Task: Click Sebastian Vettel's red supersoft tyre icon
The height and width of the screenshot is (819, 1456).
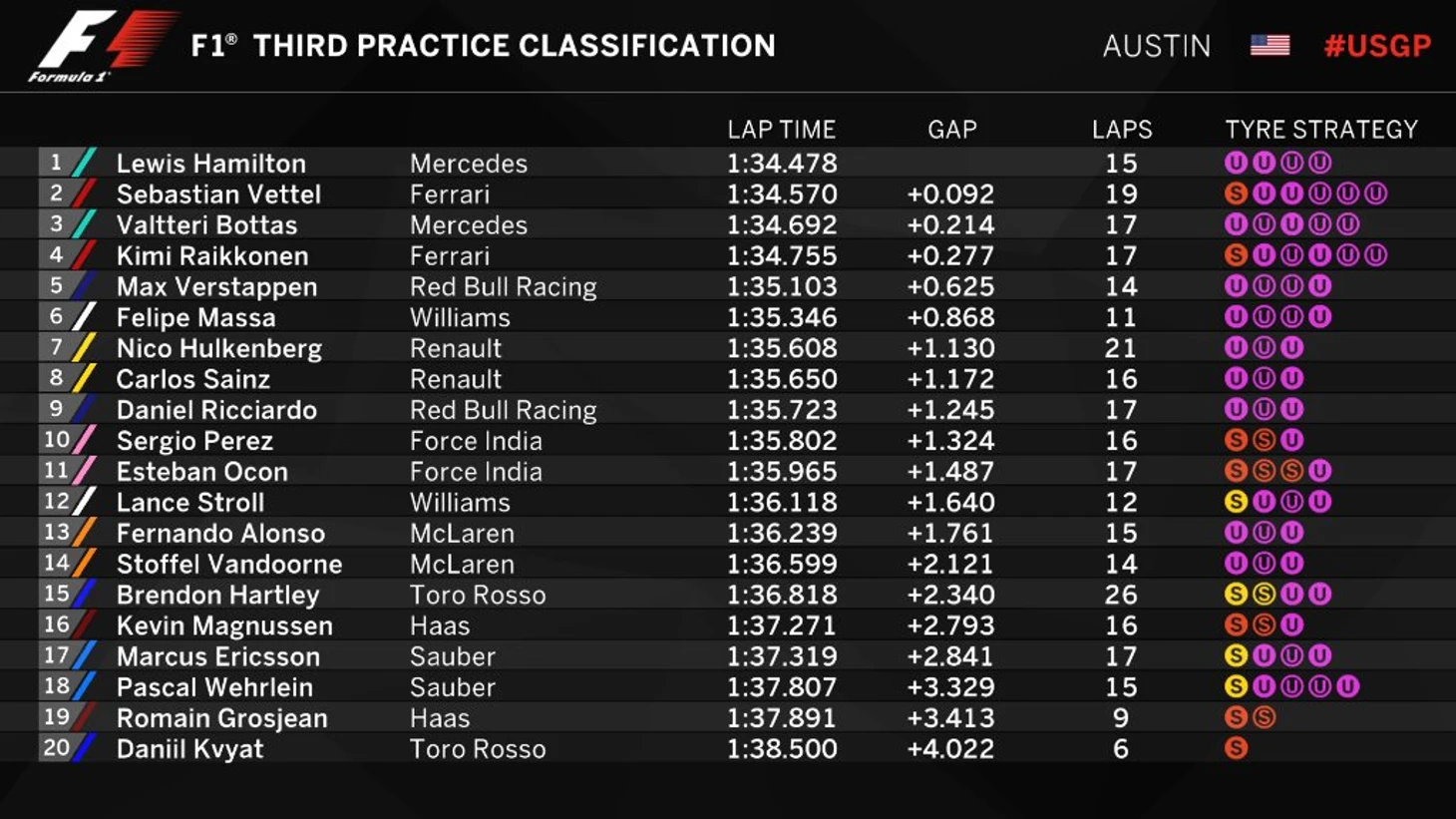Action: click(1236, 194)
